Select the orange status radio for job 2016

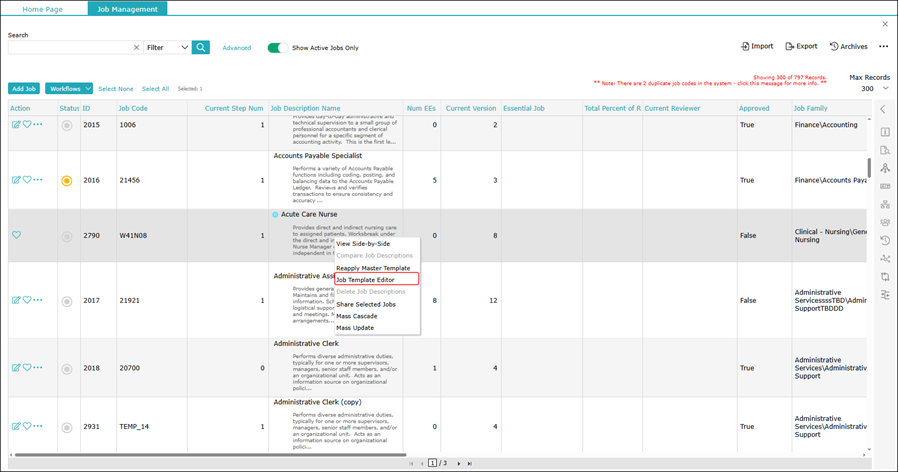coord(67,181)
